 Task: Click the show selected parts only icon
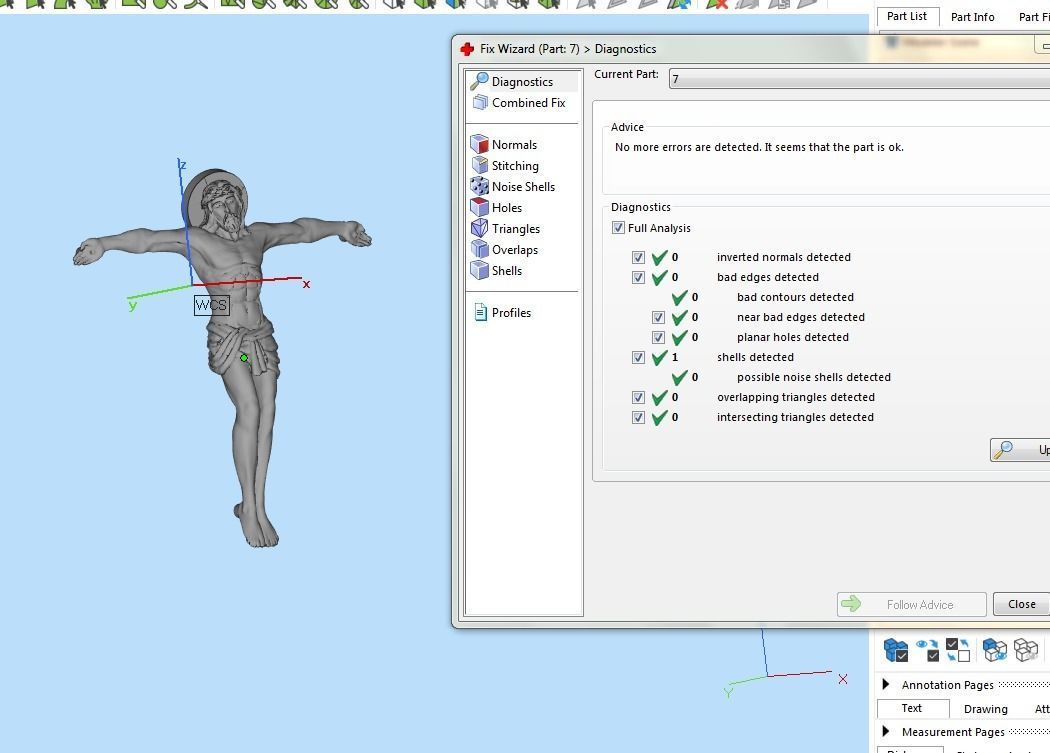pos(994,650)
